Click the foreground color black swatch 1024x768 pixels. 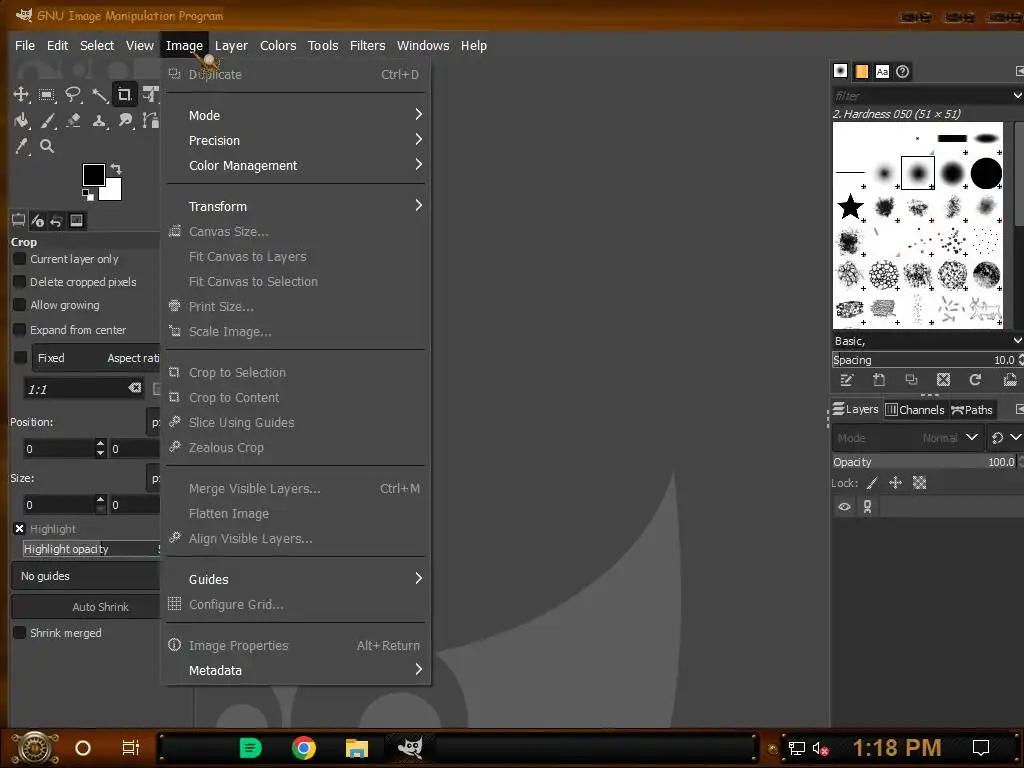pos(93,174)
